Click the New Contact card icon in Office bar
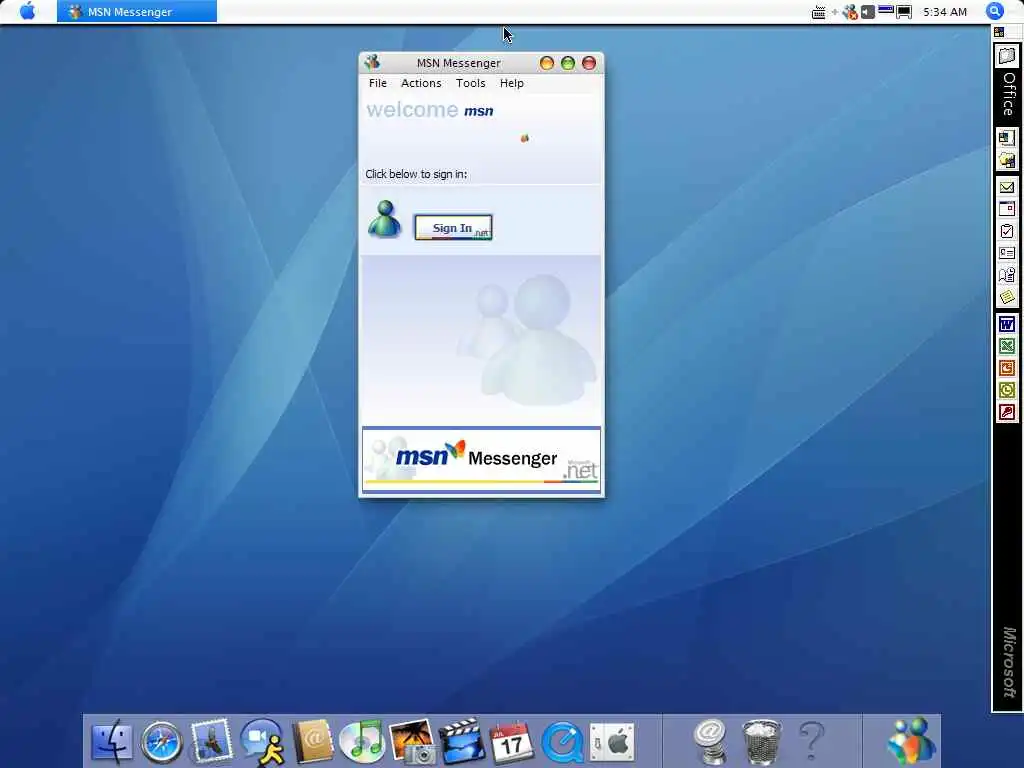This screenshot has height=768, width=1024. pos(1007,253)
